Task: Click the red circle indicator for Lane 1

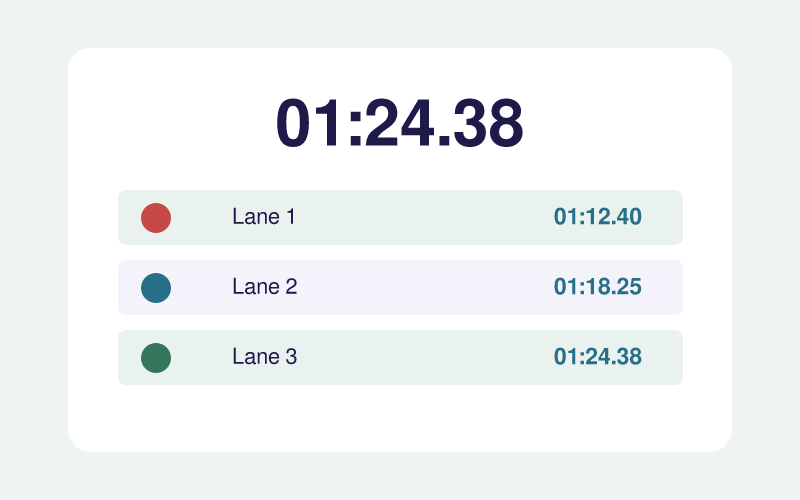Action: click(x=156, y=218)
